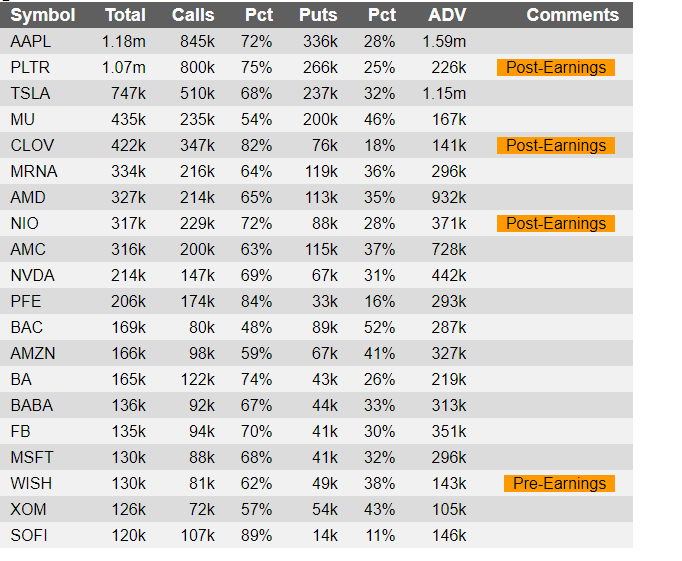Screen dimensions: 682x561
Task: Select the 89% calls percentage for SOFI
Action: 257,536
